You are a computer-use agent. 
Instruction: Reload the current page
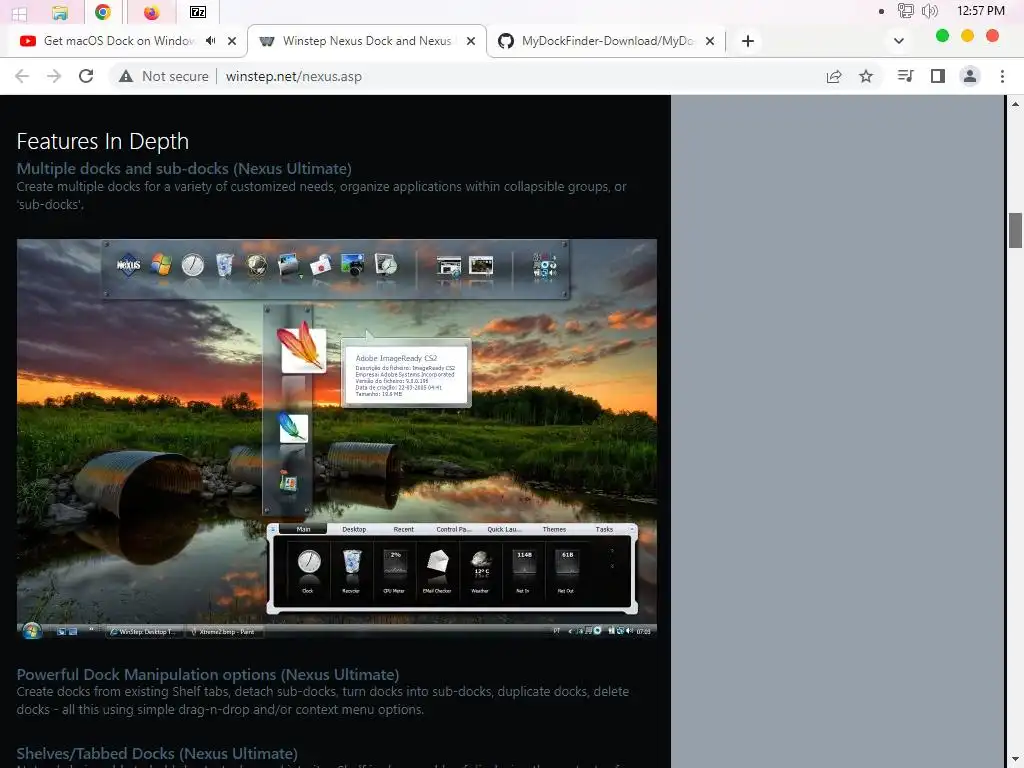pos(86,76)
